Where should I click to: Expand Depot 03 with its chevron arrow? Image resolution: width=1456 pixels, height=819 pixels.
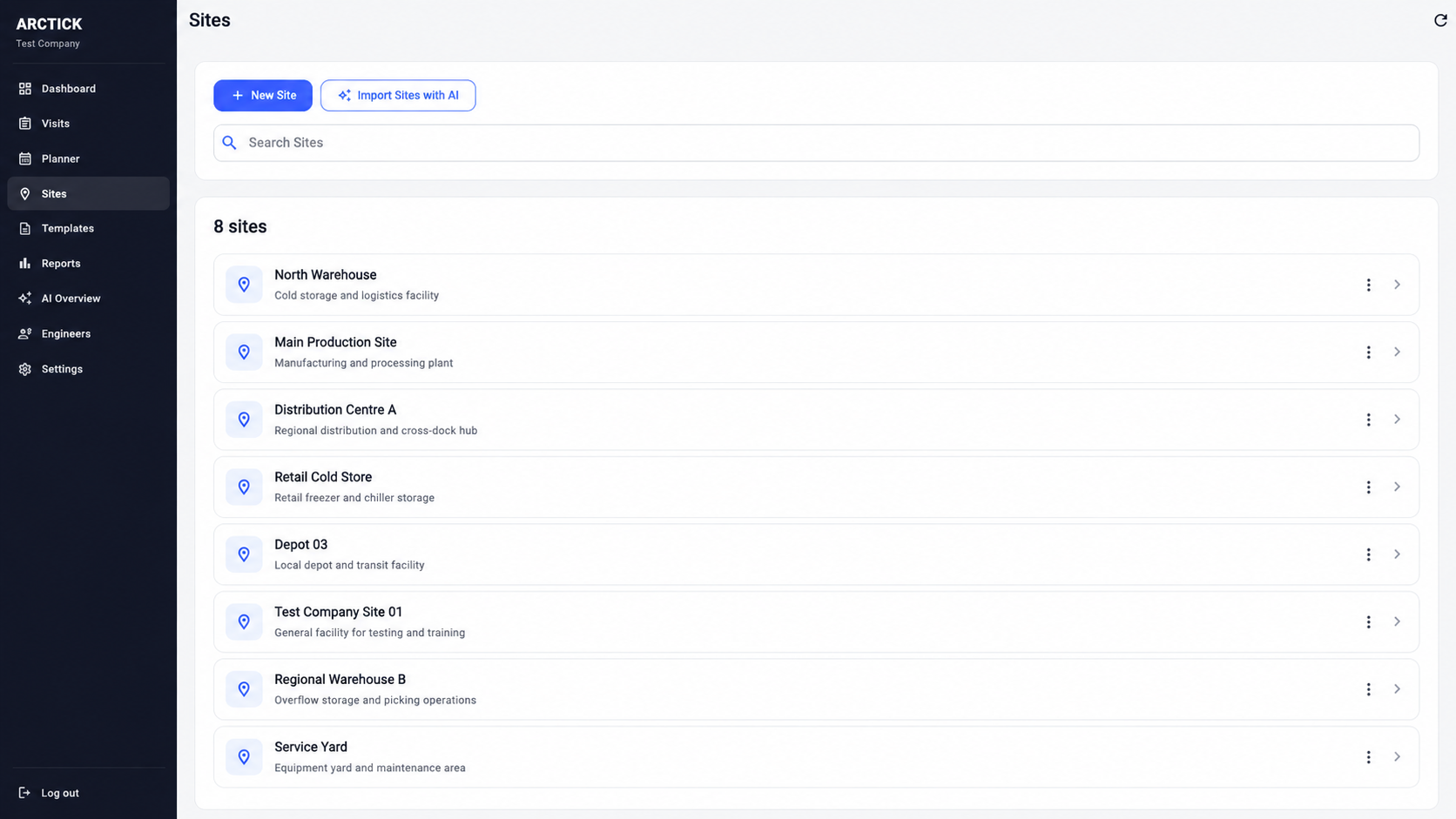[x=1397, y=554]
